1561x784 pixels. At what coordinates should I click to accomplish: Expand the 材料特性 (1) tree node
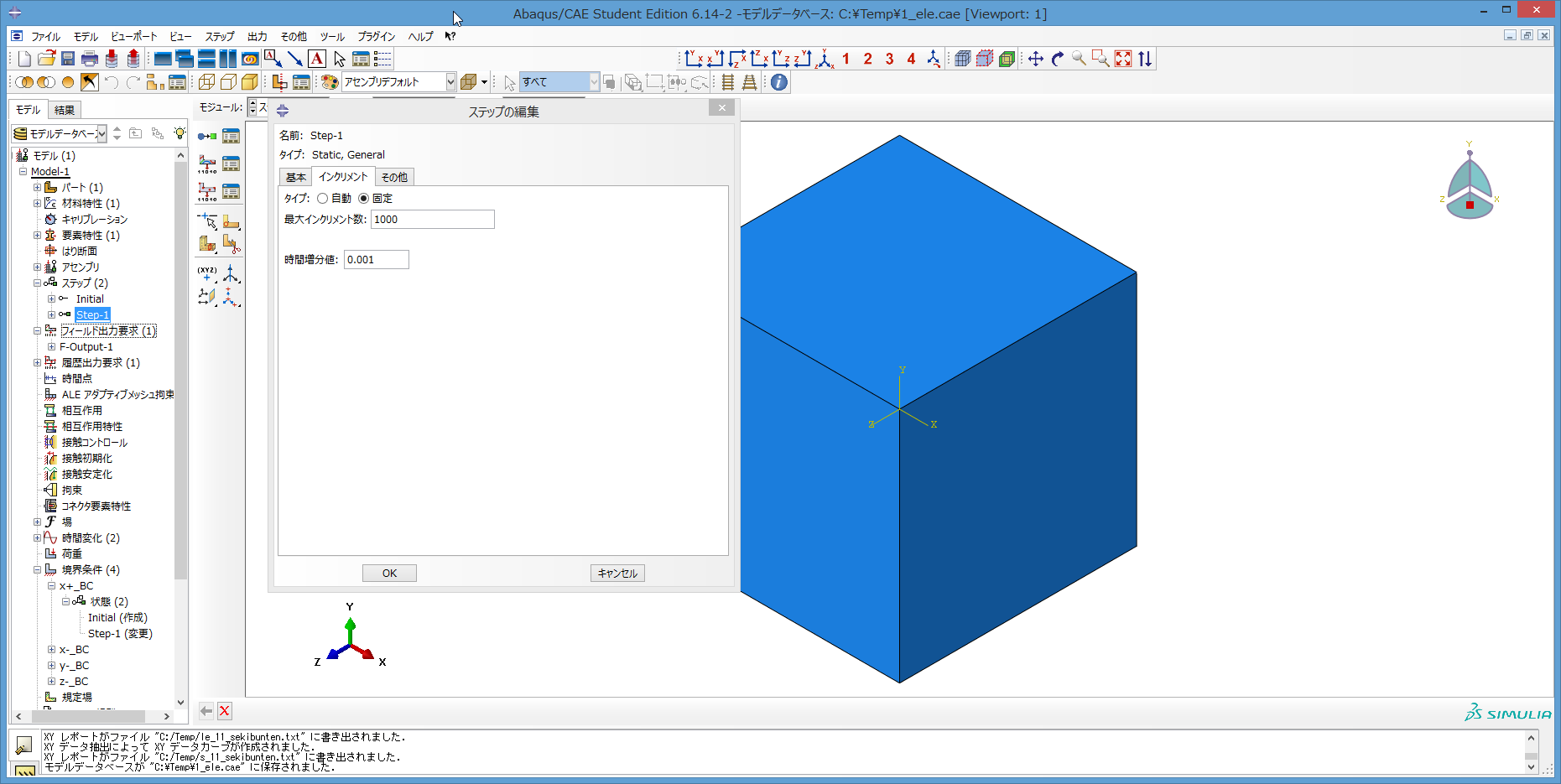tap(37, 204)
